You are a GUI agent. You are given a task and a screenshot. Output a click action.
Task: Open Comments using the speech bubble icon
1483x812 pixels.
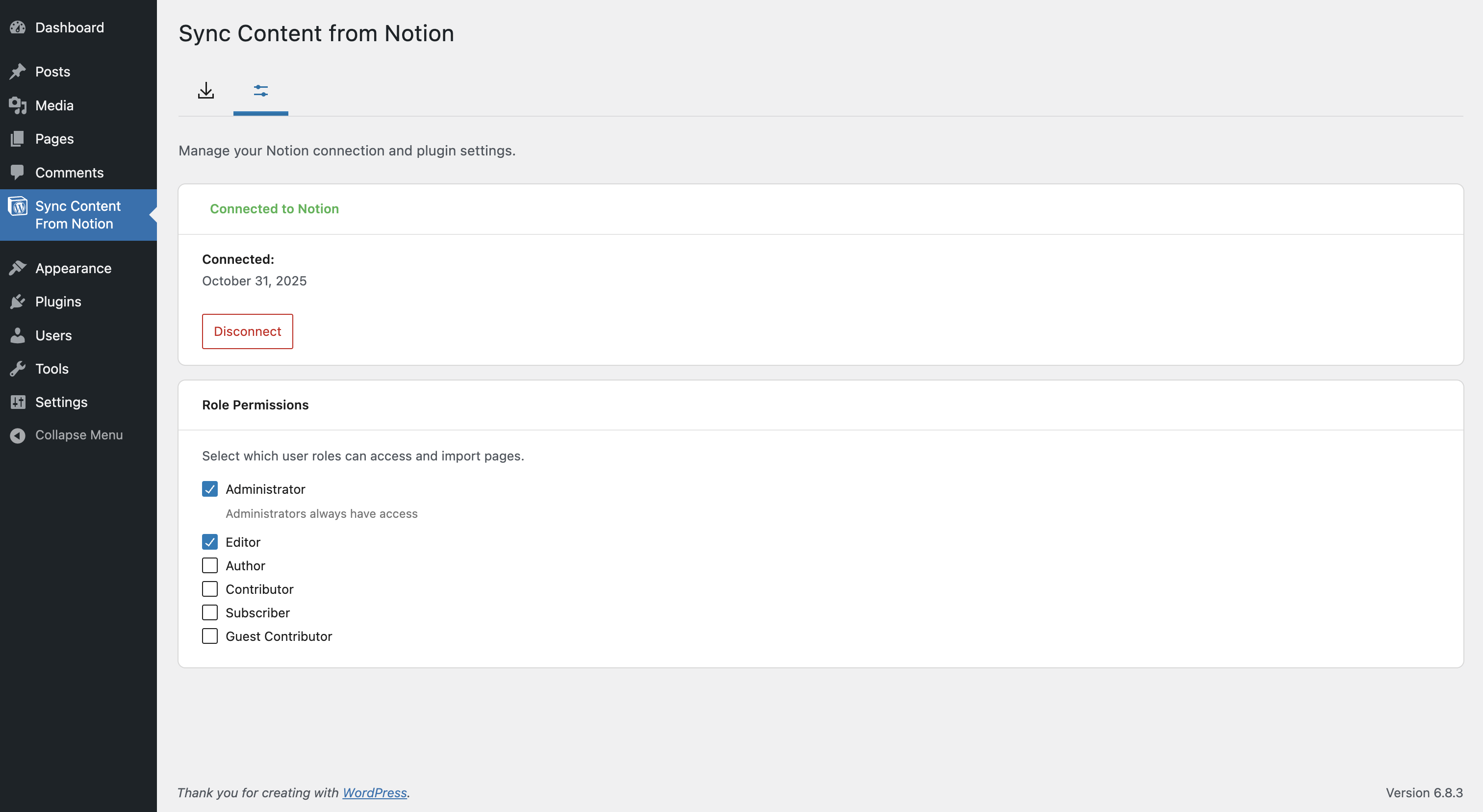(x=18, y=172)
